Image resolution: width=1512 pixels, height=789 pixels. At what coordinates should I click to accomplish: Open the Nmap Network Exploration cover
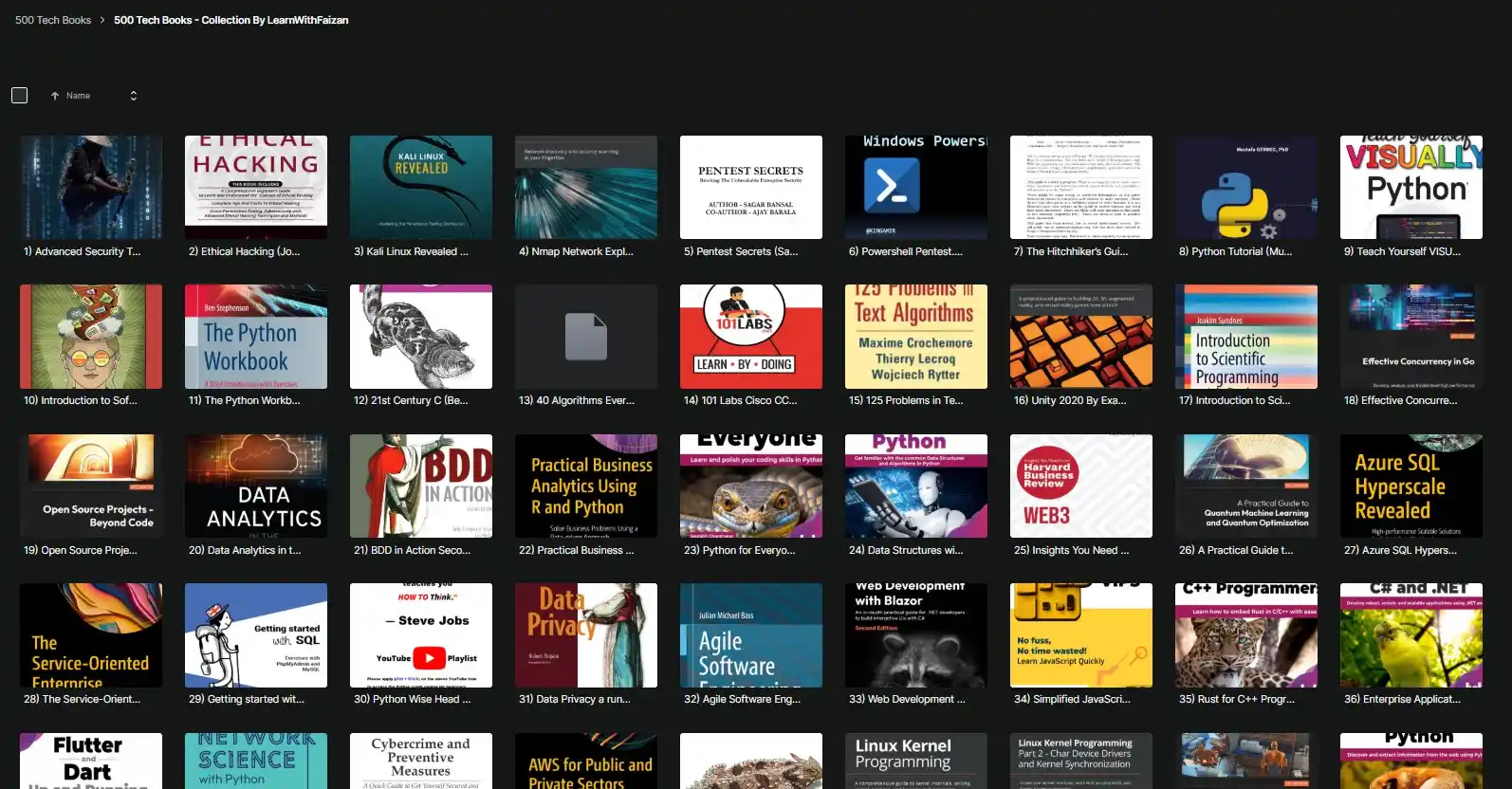586,187
